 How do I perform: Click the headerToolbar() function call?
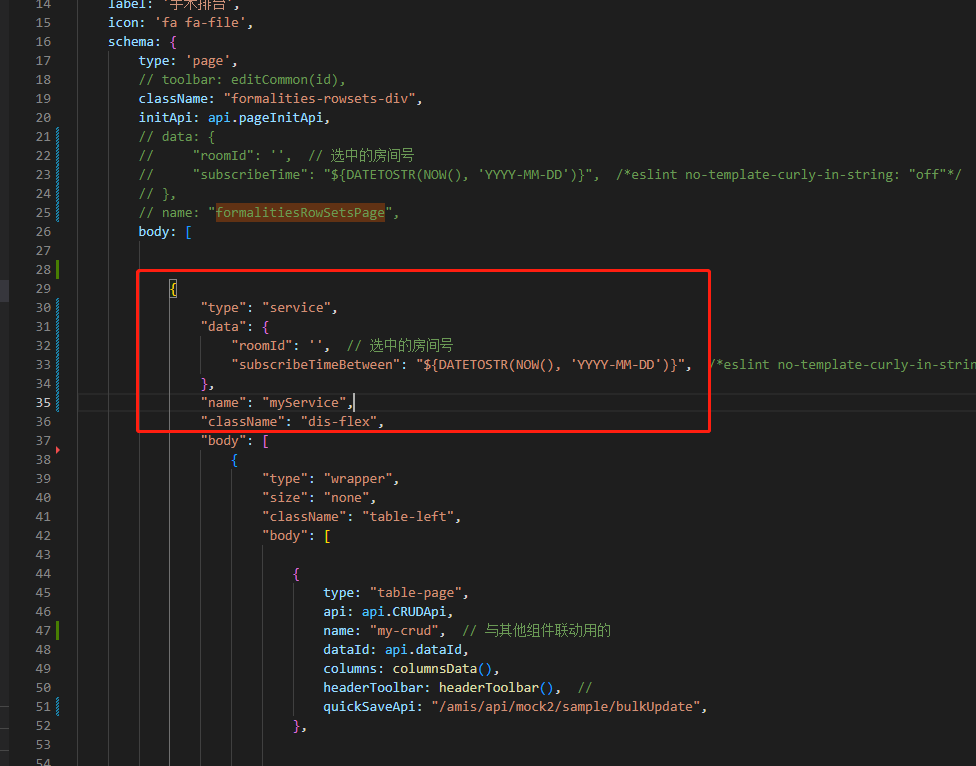[x=496, y=688]
